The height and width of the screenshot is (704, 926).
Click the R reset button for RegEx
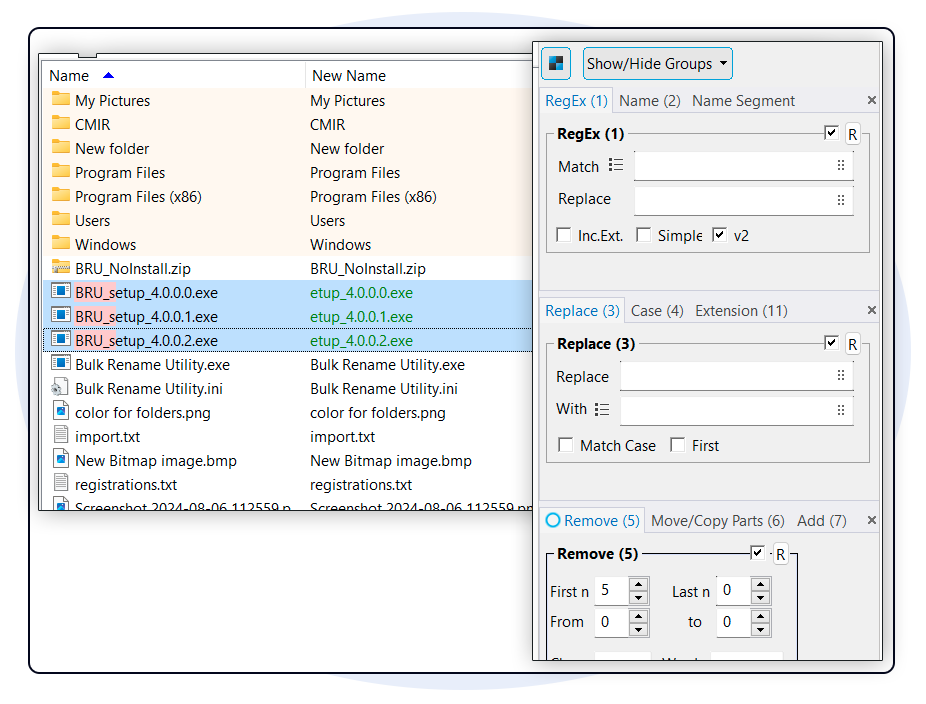tap(852, 134)
